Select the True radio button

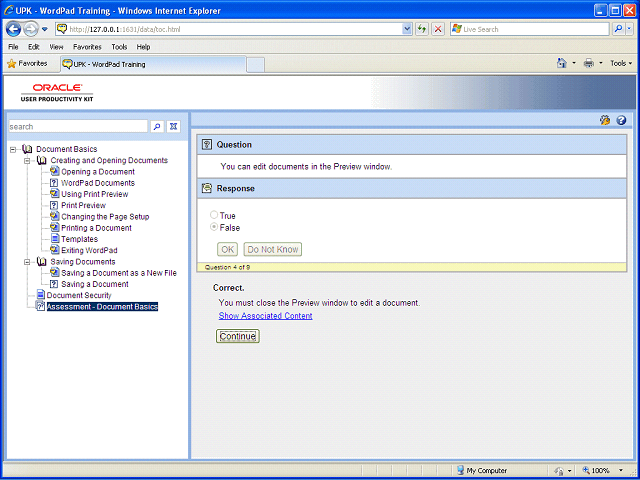pyautogui.click(x=214, y=215)
